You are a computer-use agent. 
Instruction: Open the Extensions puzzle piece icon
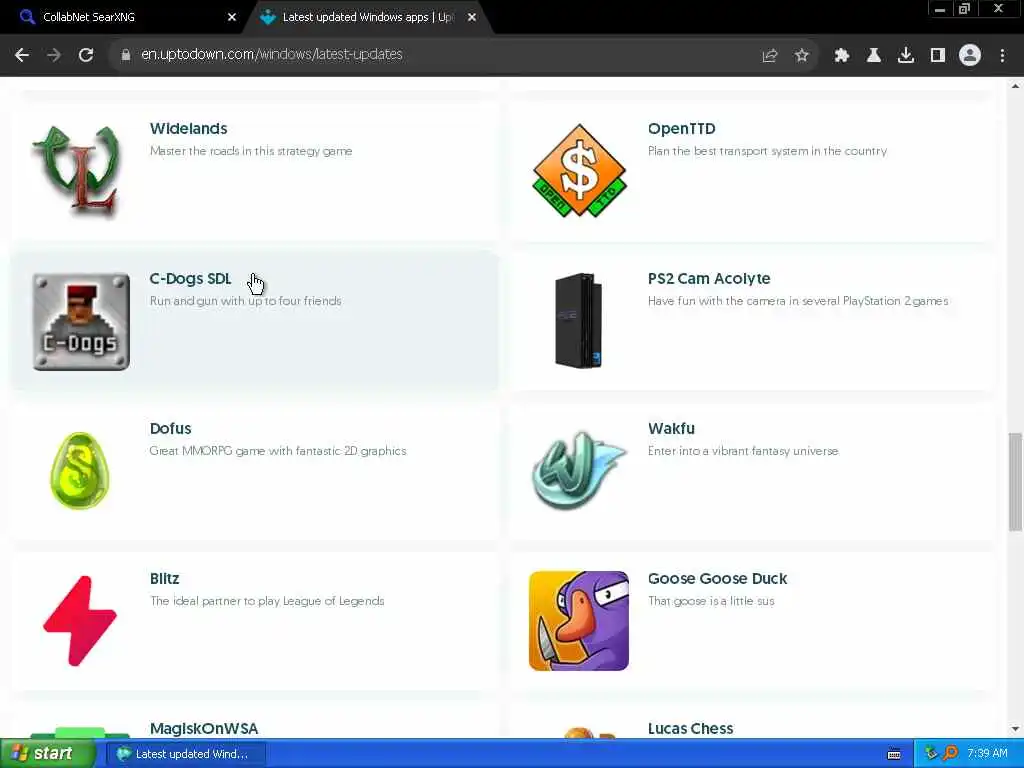point(842,56)
